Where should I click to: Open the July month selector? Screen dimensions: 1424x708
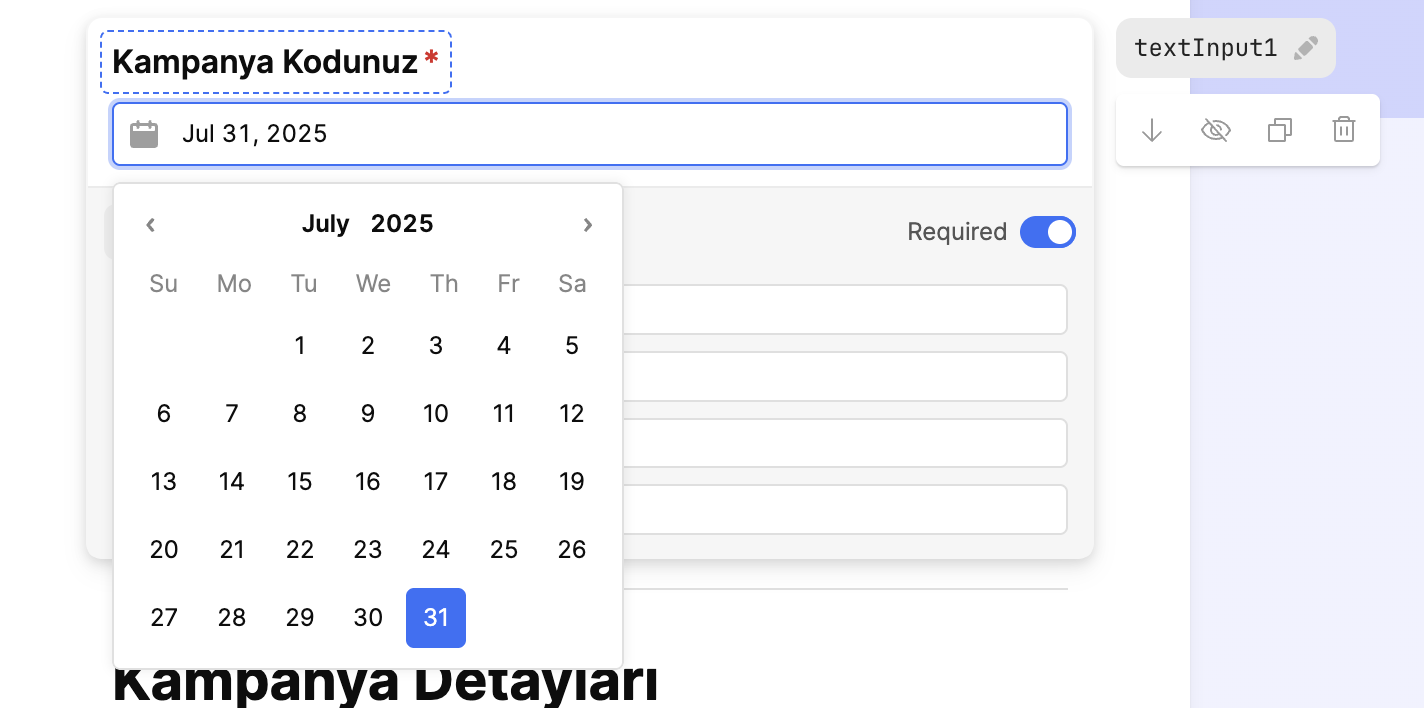pos(325,223)
